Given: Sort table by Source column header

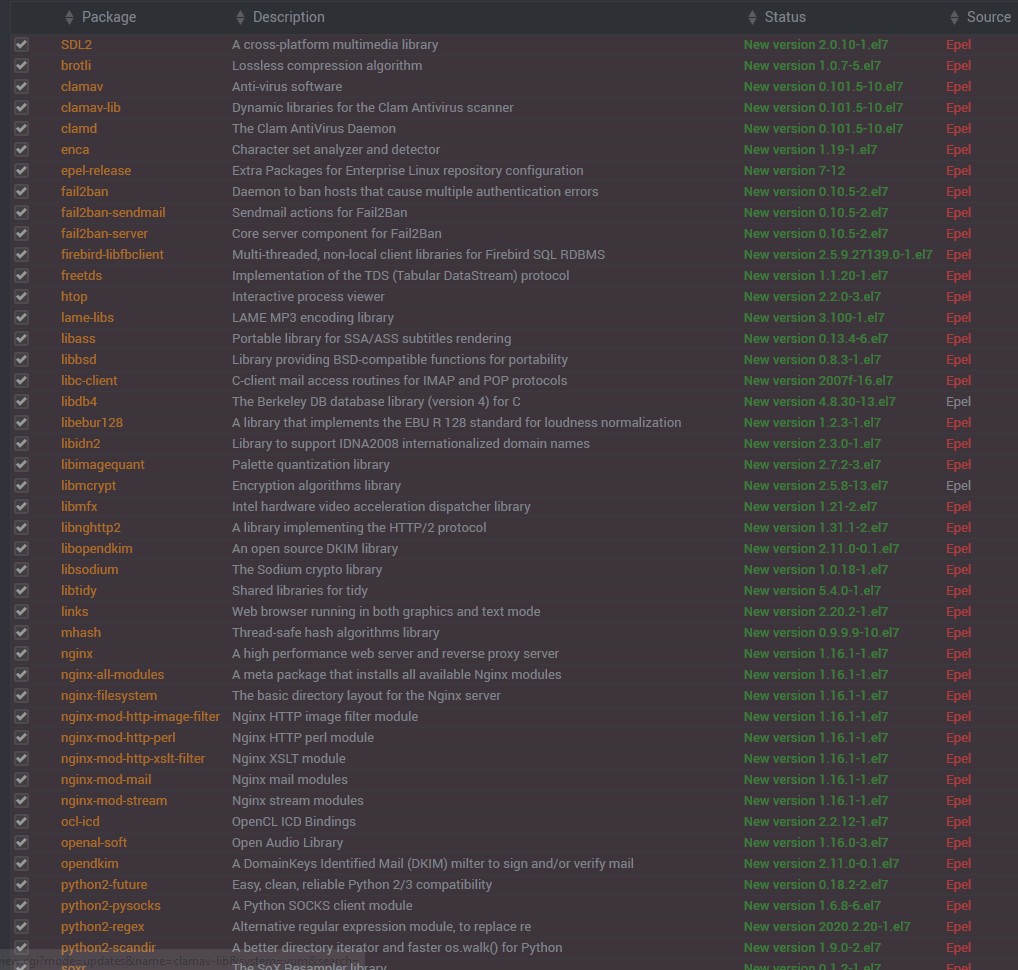Looking at the screenshot, I should 987,17.
